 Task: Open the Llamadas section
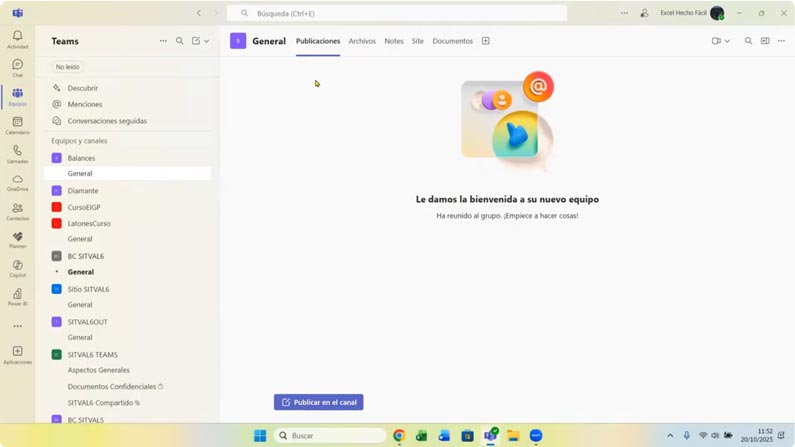tap(17, 154)
